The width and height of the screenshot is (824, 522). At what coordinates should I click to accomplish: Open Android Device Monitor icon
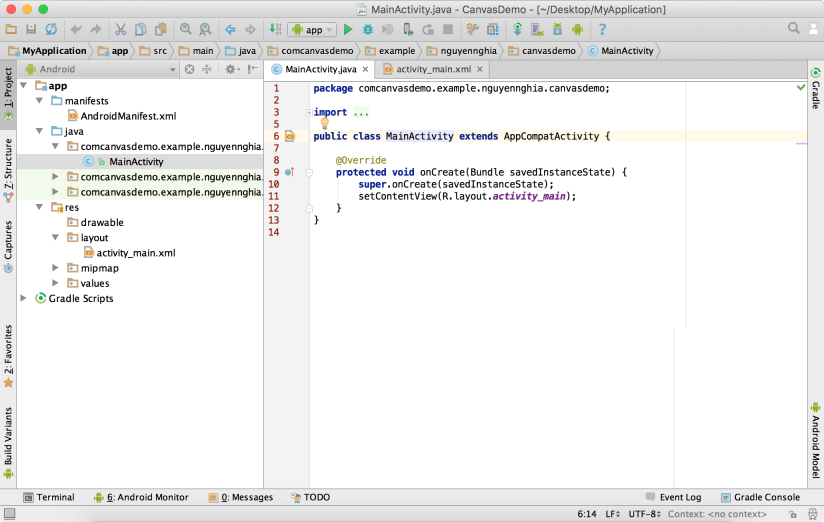[578, 29]
